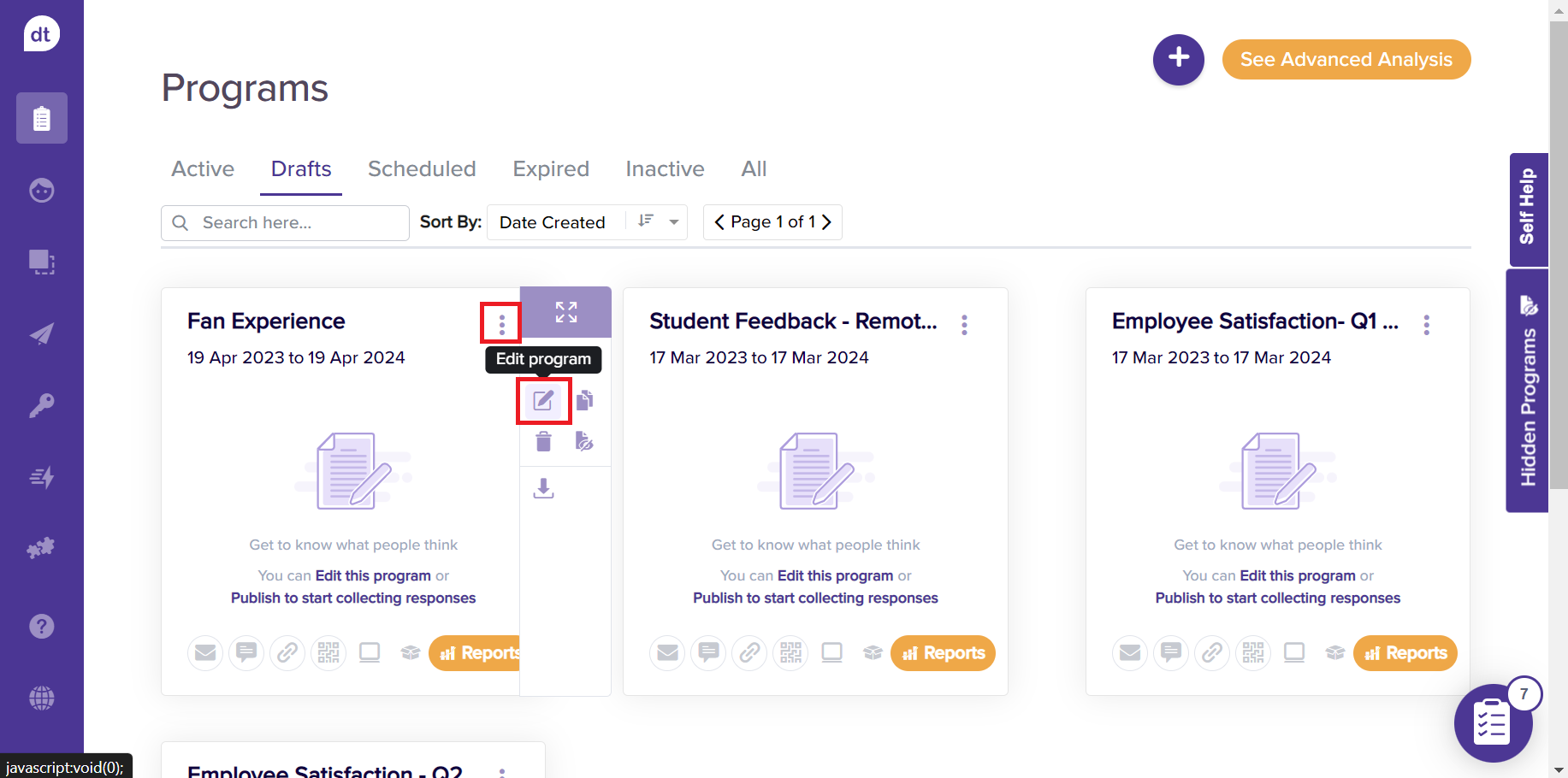1568x778 pixels.
Task: Click the duplicate program icon
Action: tap(584, 400)
